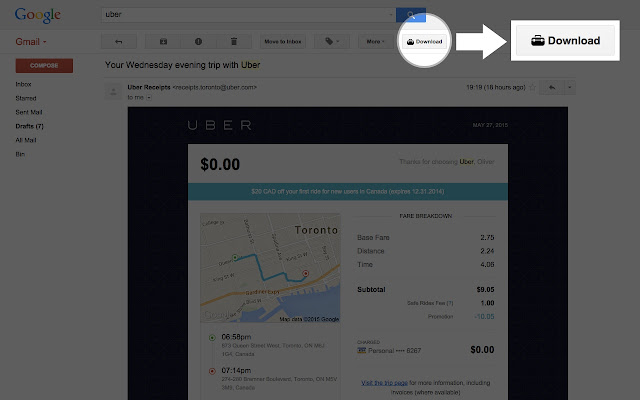Click the Uber Receipts sender name
Screen dimensions: 640x400
coord(149,87)
